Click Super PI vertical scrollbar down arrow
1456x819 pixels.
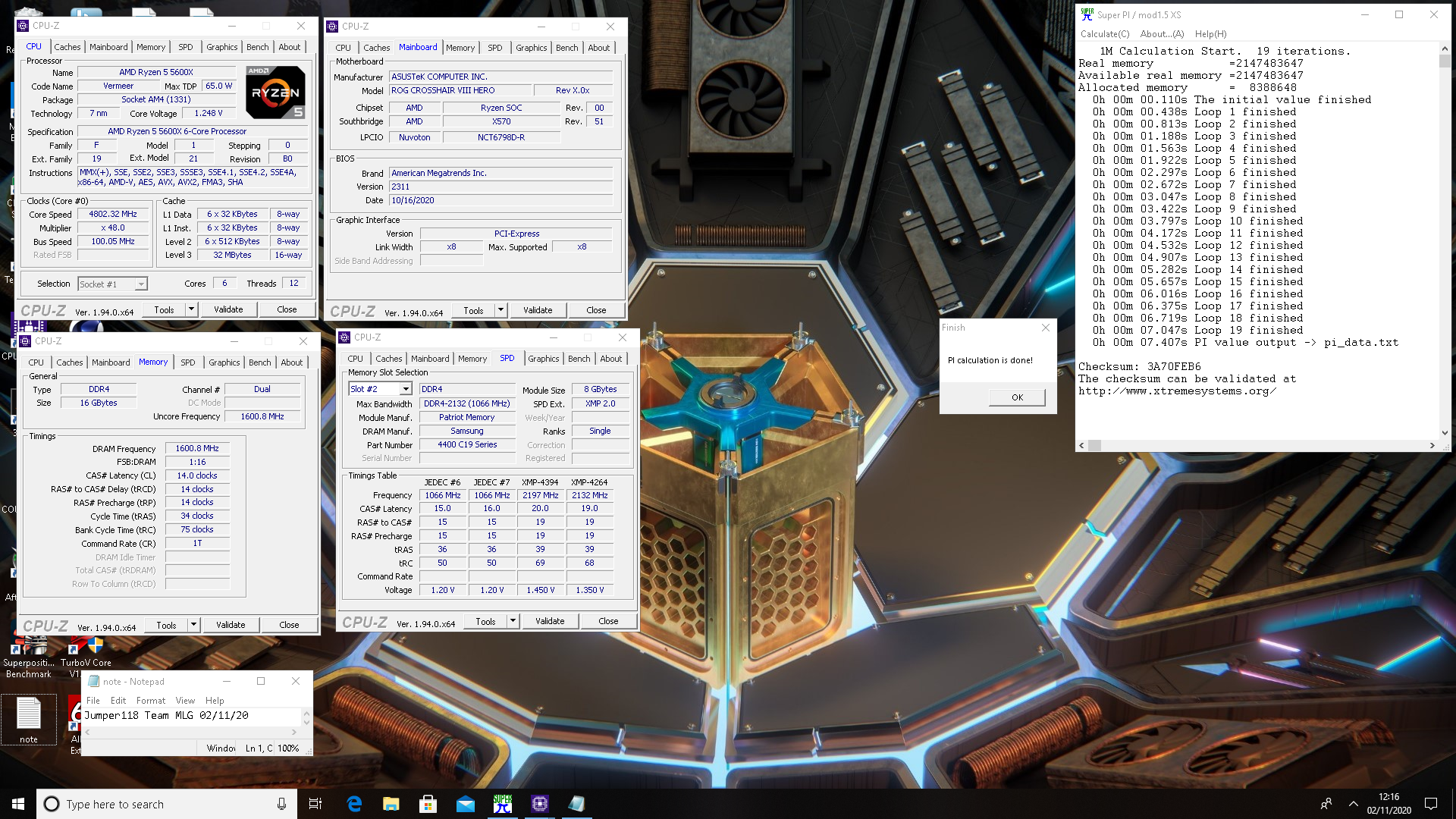(1445, 433)
